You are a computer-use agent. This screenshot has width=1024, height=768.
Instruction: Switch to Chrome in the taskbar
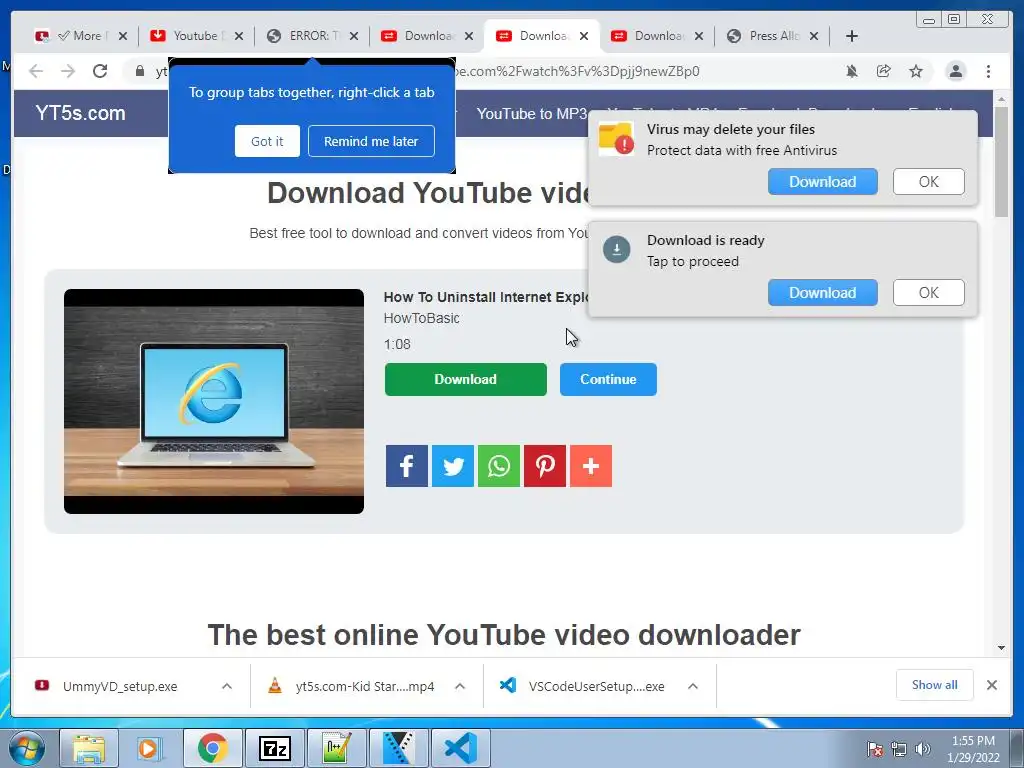(212, 748)
